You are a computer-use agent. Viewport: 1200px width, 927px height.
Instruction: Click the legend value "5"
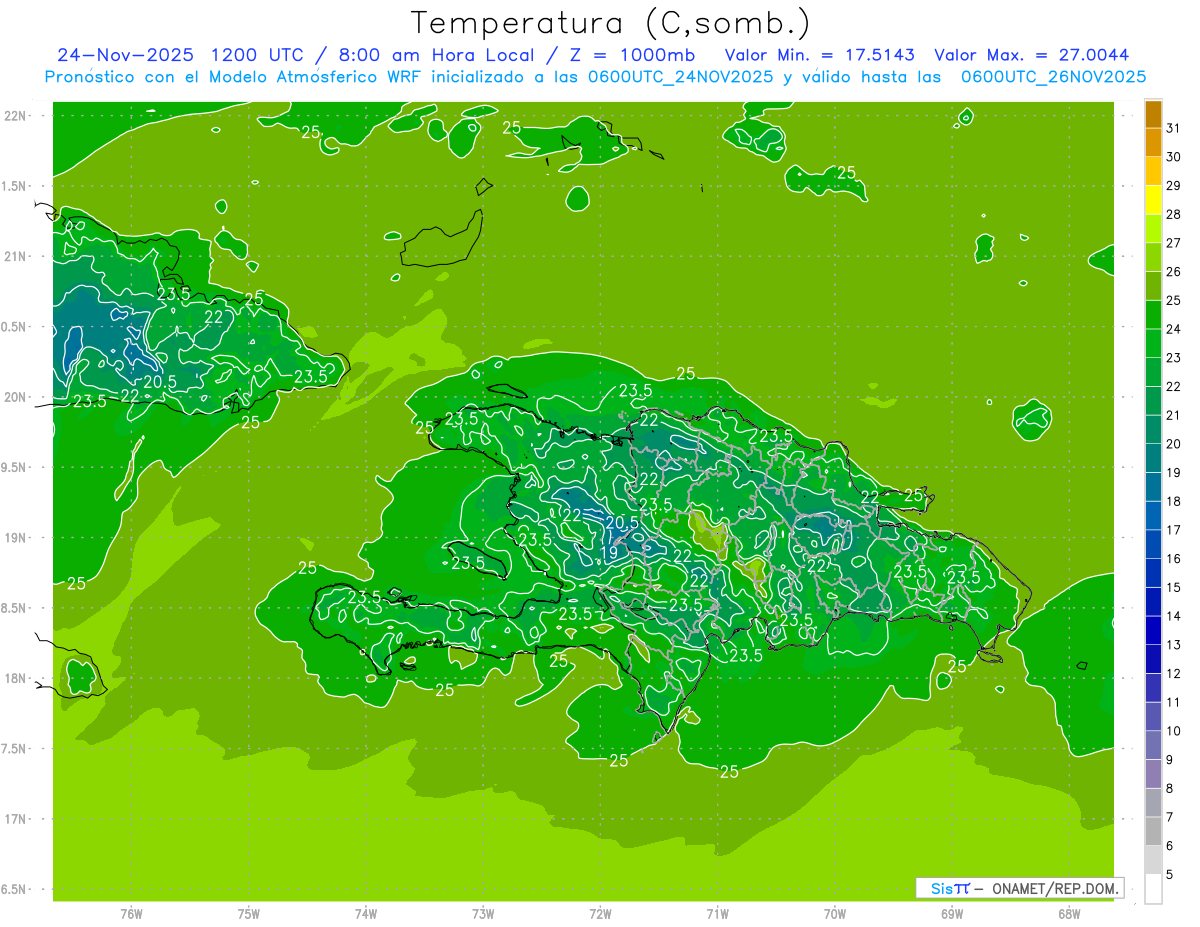[1169, 875]
